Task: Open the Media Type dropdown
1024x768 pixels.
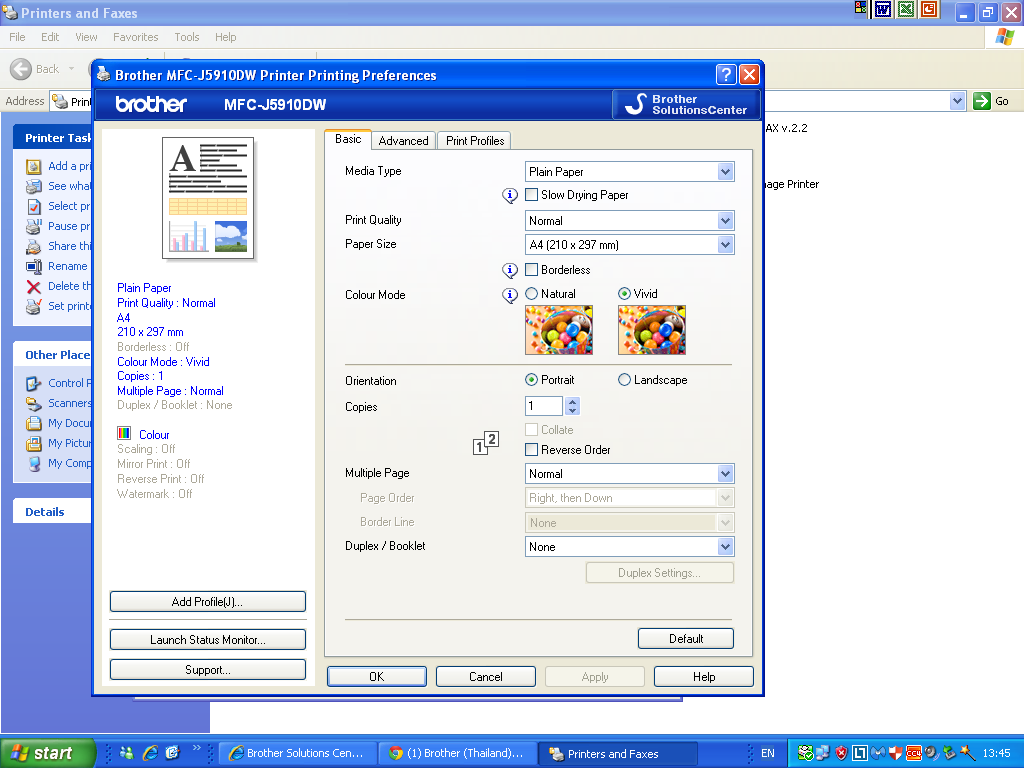Action: [726, 172]
